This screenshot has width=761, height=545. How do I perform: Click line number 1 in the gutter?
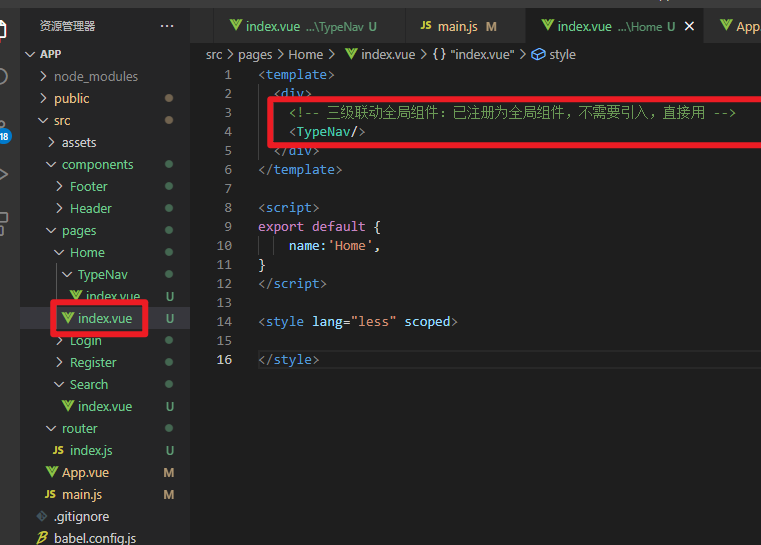228,75
